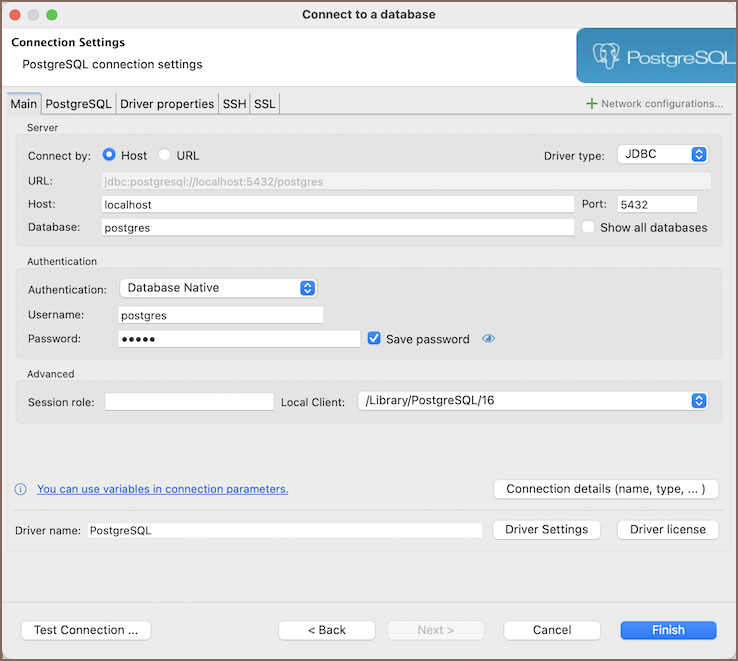This screenshot has width=738, height=661.
Task: Open Driver Settings
Action: coord(547,530)
